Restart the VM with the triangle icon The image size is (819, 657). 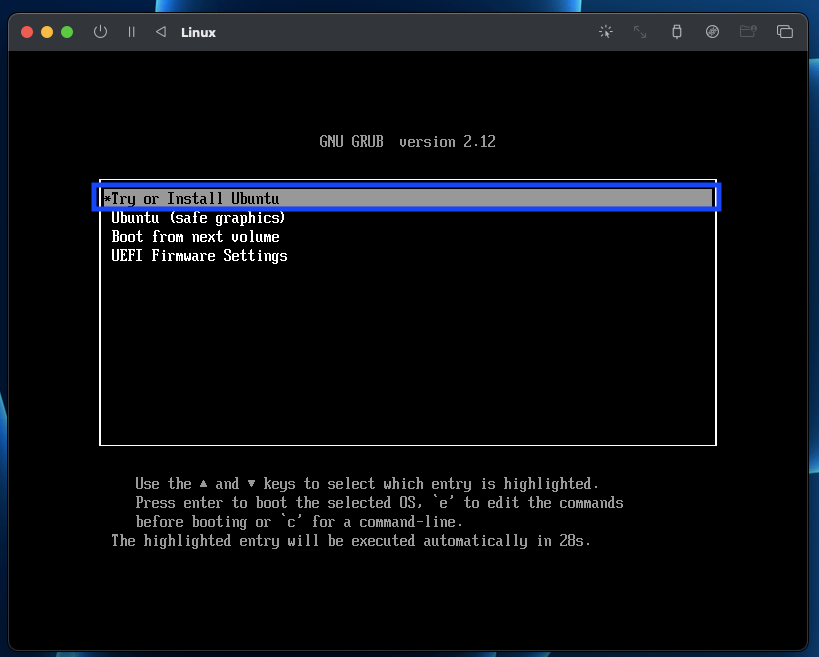161,32
